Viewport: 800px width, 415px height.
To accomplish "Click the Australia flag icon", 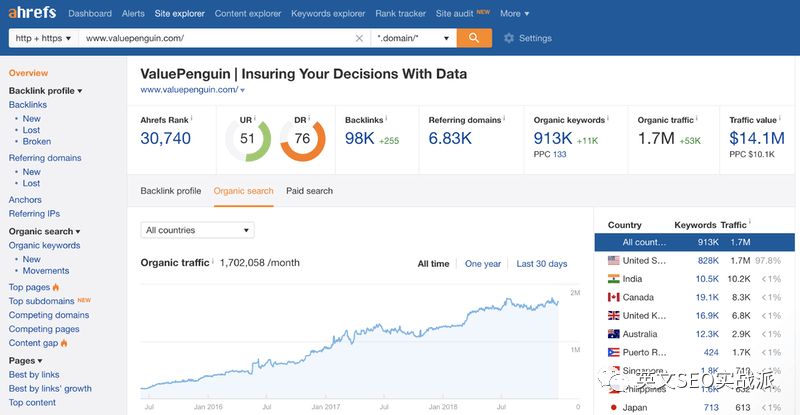I will tap(613, 334).
